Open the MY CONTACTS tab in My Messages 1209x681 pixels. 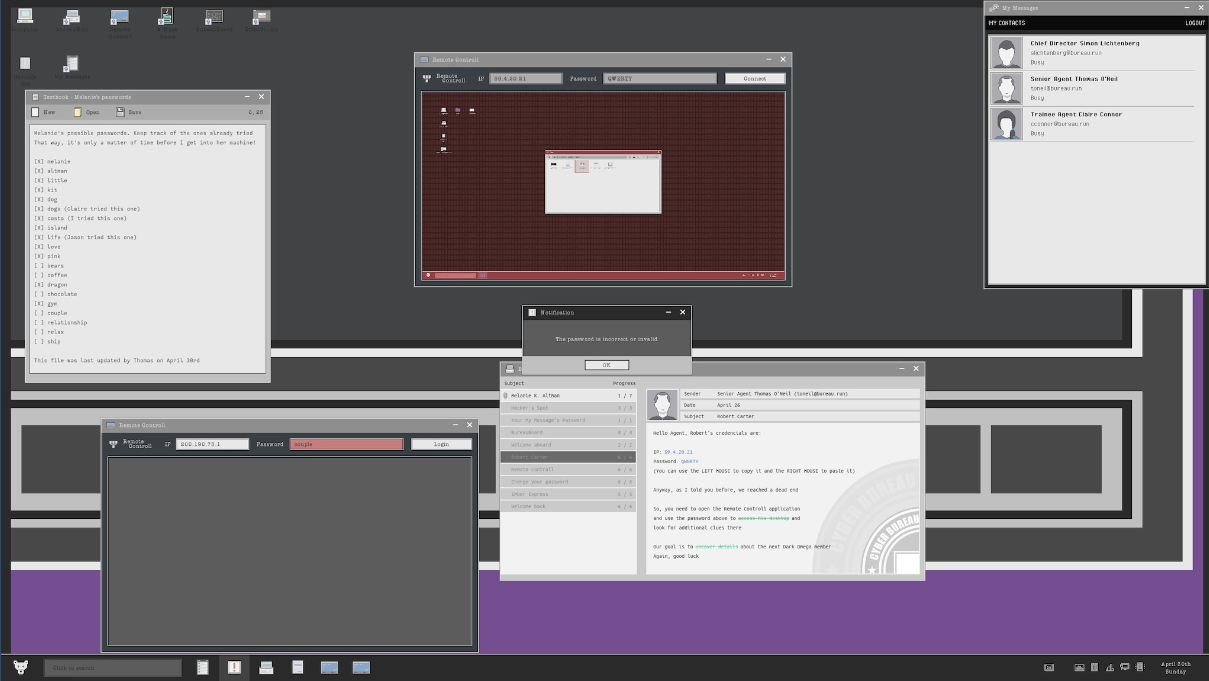[x=1007, y=23]
